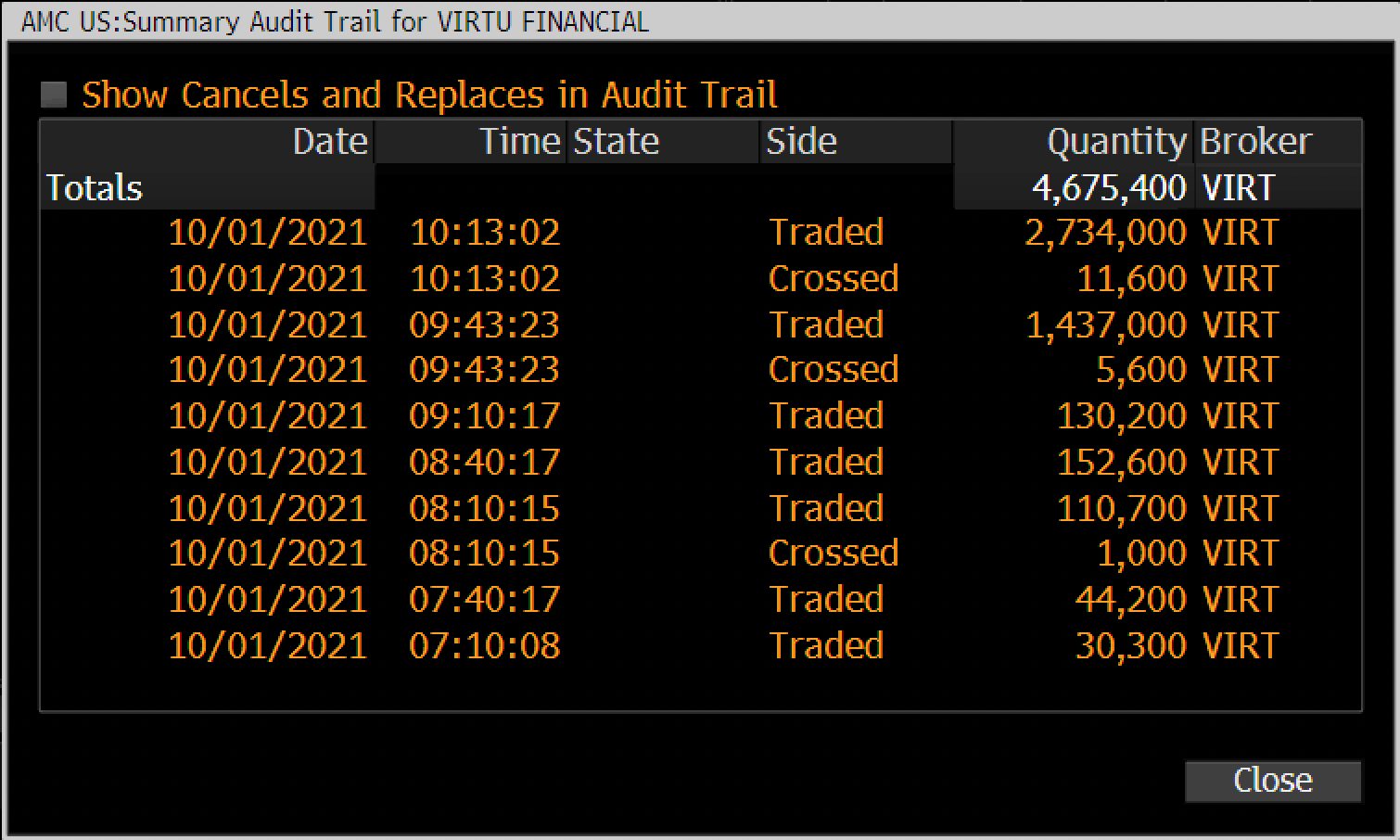Viewport: 1400px width, 840px height.
Task: Select the 09:43:23 Crossed row
Action: pos(649,370)
